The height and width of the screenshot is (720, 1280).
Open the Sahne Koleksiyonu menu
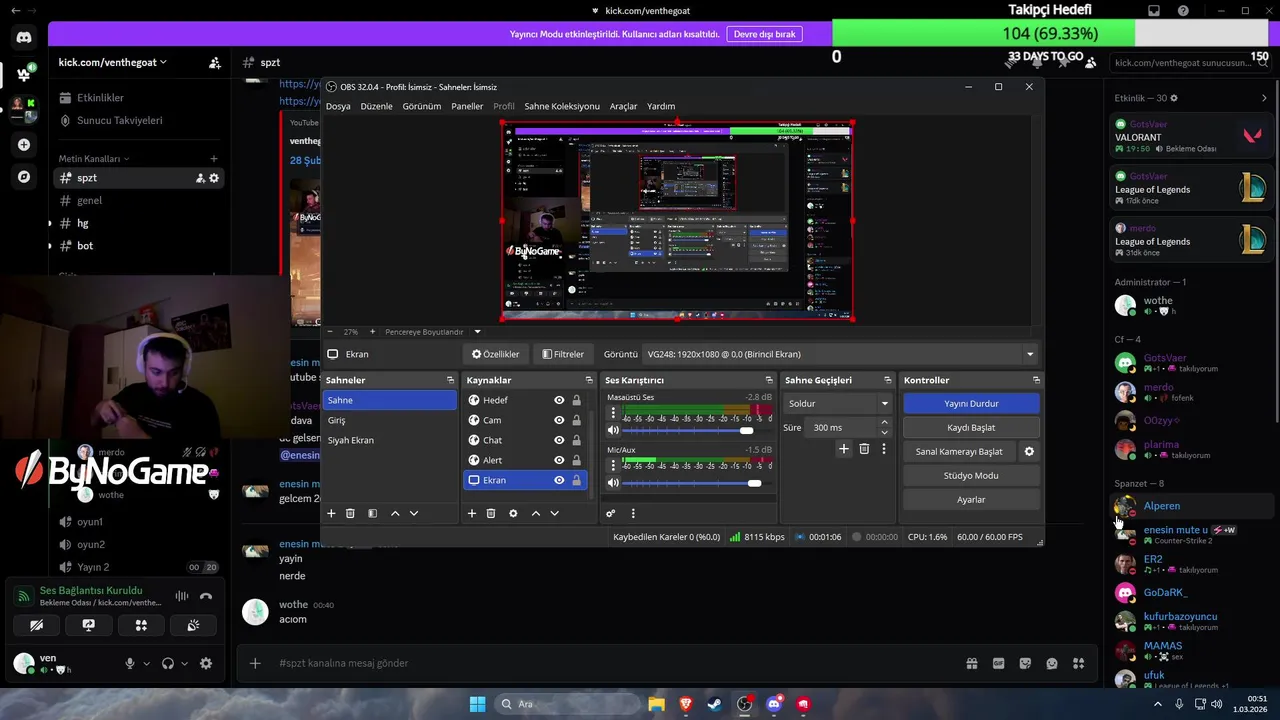[x=562, y=106]
